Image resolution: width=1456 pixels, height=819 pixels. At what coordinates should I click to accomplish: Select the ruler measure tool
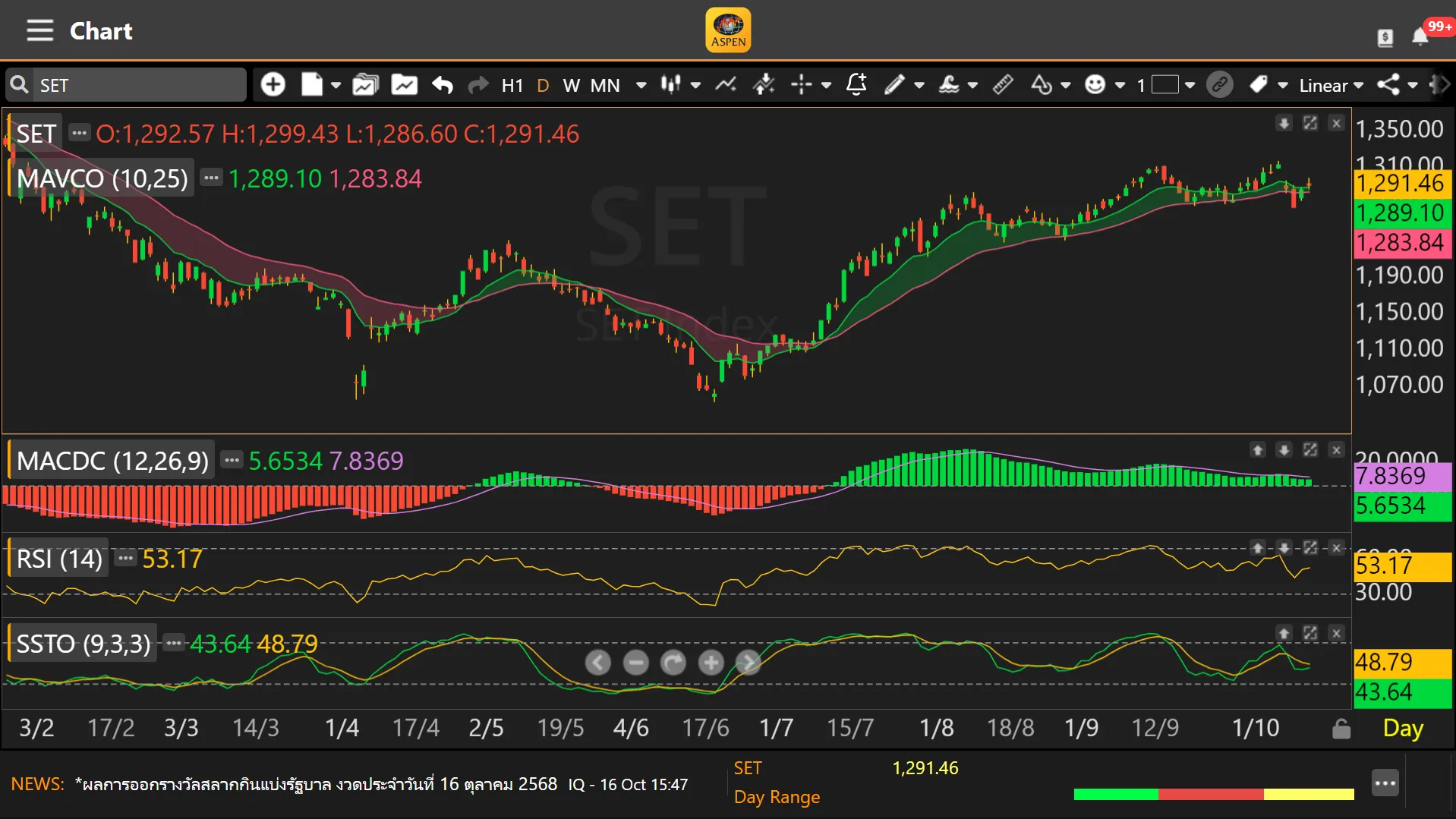[x=1003, y=84]
